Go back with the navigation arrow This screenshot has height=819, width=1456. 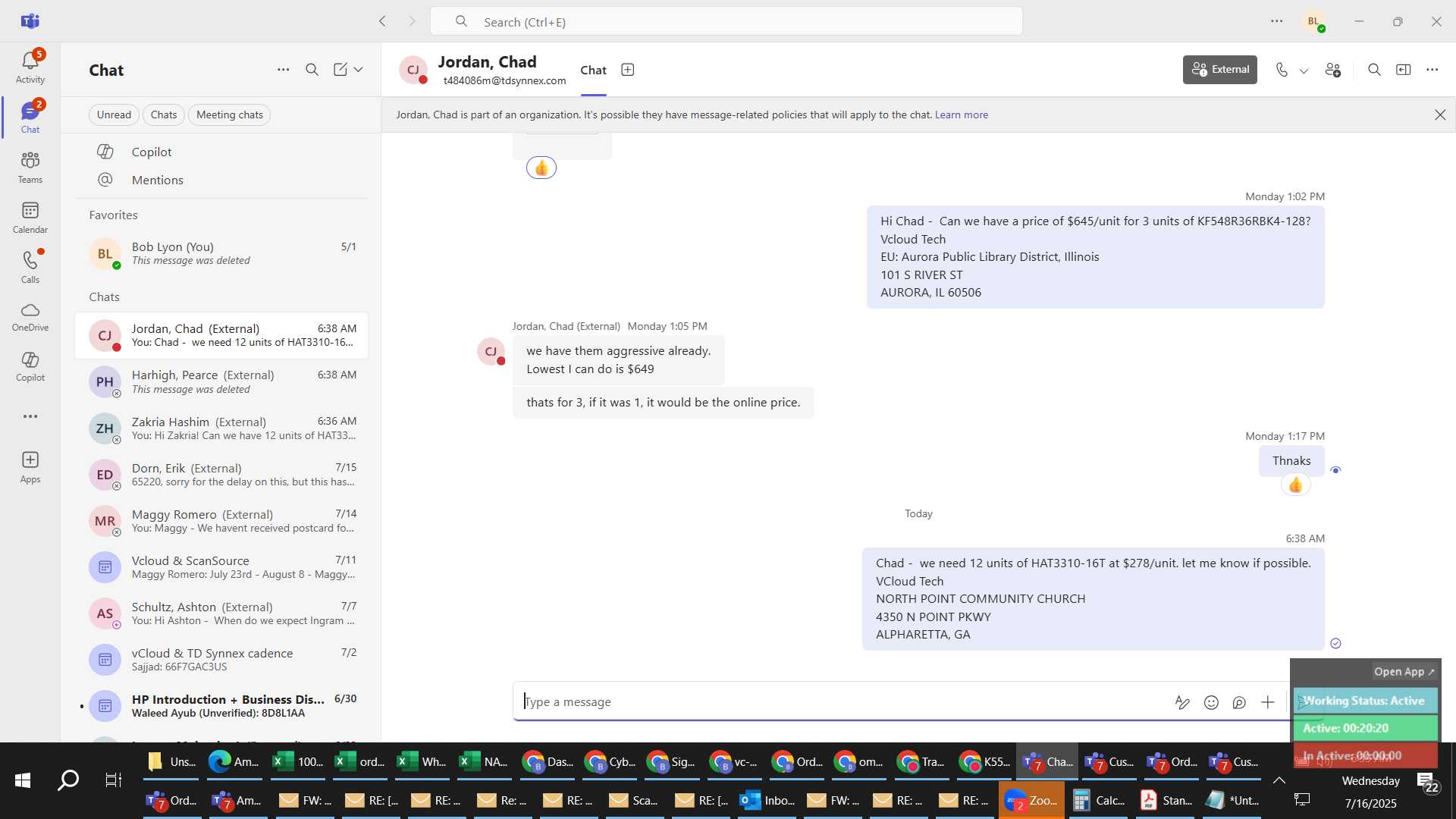382,21
